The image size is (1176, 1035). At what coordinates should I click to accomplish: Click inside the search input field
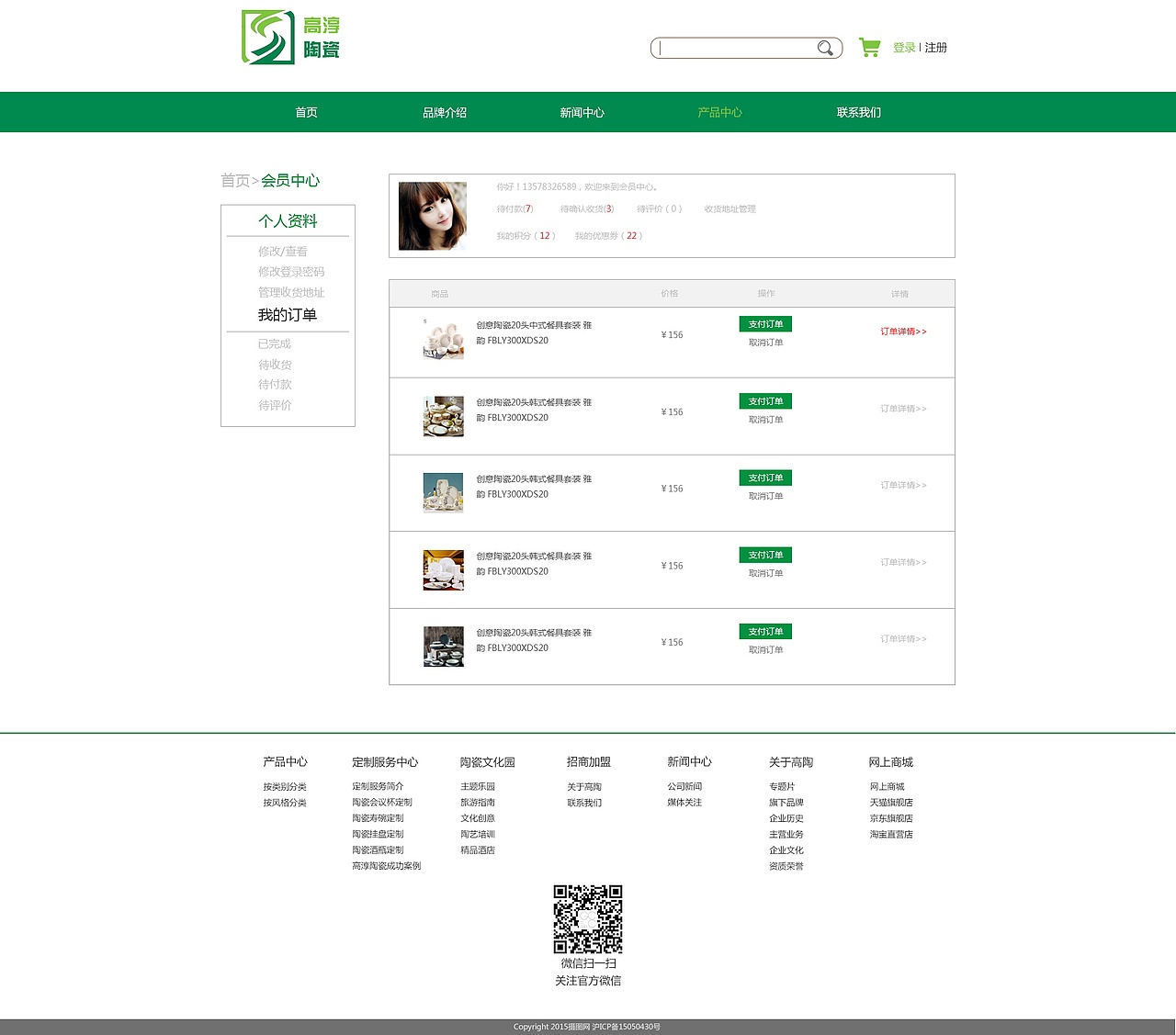[x=735, y=48]
